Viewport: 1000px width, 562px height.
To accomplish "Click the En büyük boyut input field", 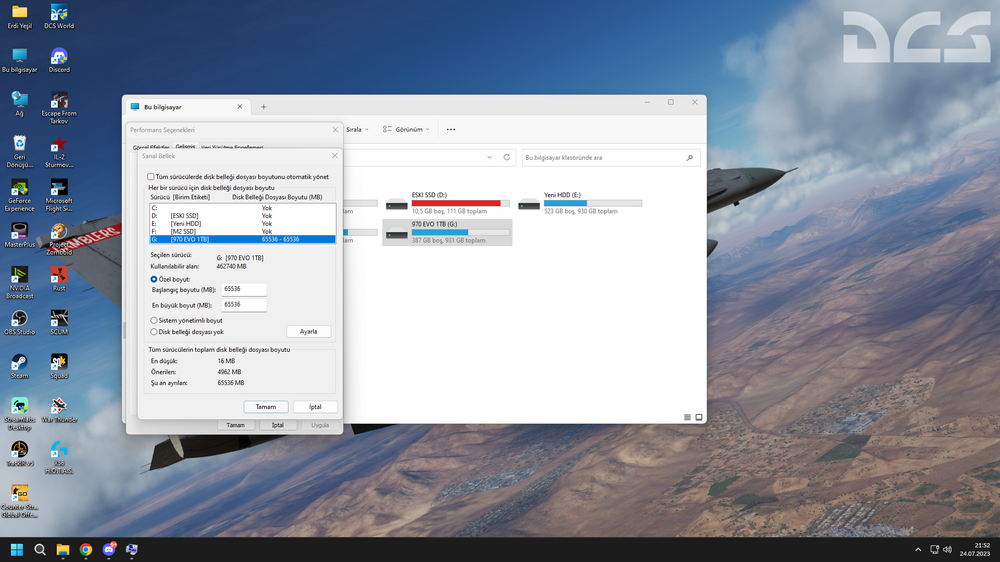I will (244, 305).
